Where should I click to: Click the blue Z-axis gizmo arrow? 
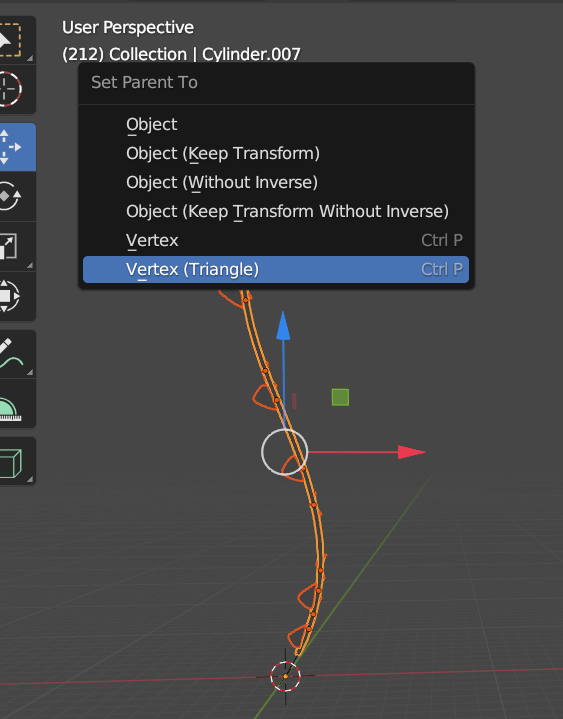[283, 326]
